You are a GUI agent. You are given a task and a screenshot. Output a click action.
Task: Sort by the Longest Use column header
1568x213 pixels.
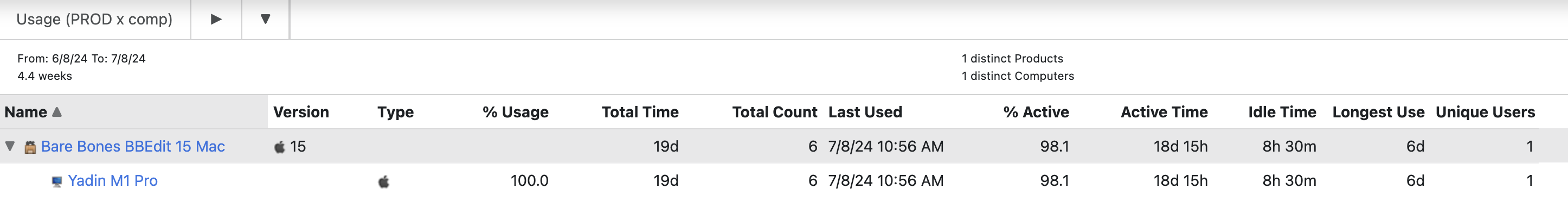tap(1378, 112)
